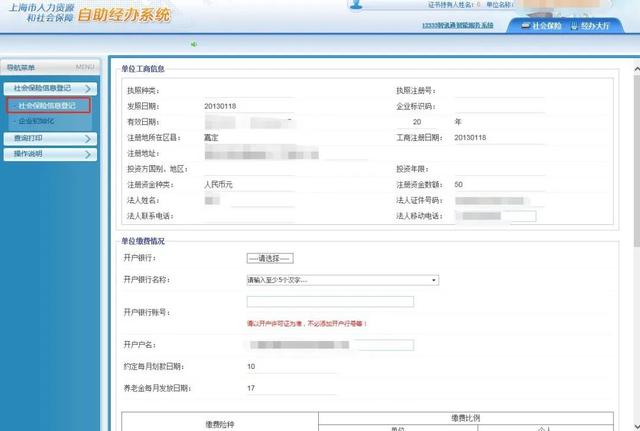Click the scrollbar up arrow

click(637, 69)
